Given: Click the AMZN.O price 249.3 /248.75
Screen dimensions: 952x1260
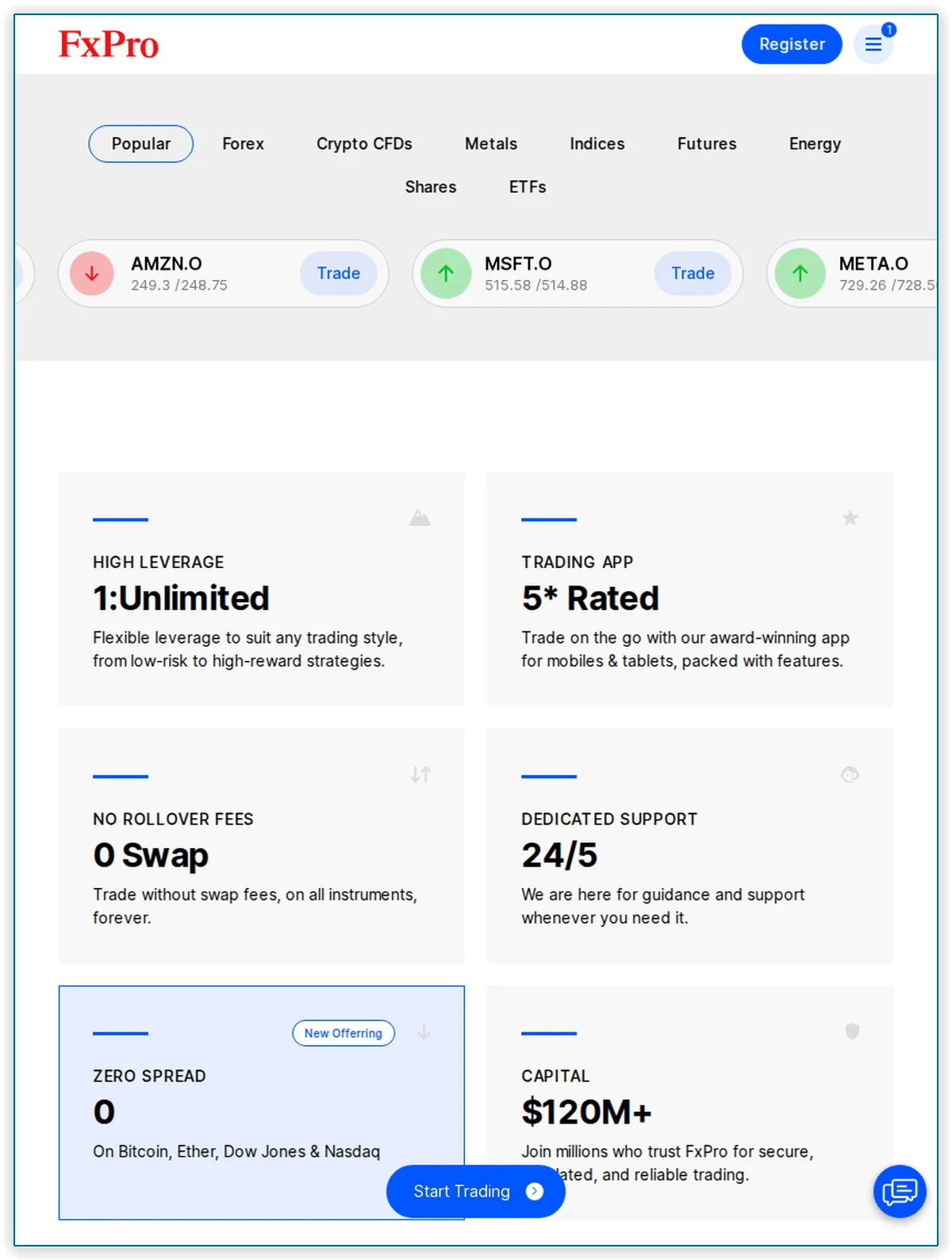Looking at the screenshot, I should click(179, 285).
